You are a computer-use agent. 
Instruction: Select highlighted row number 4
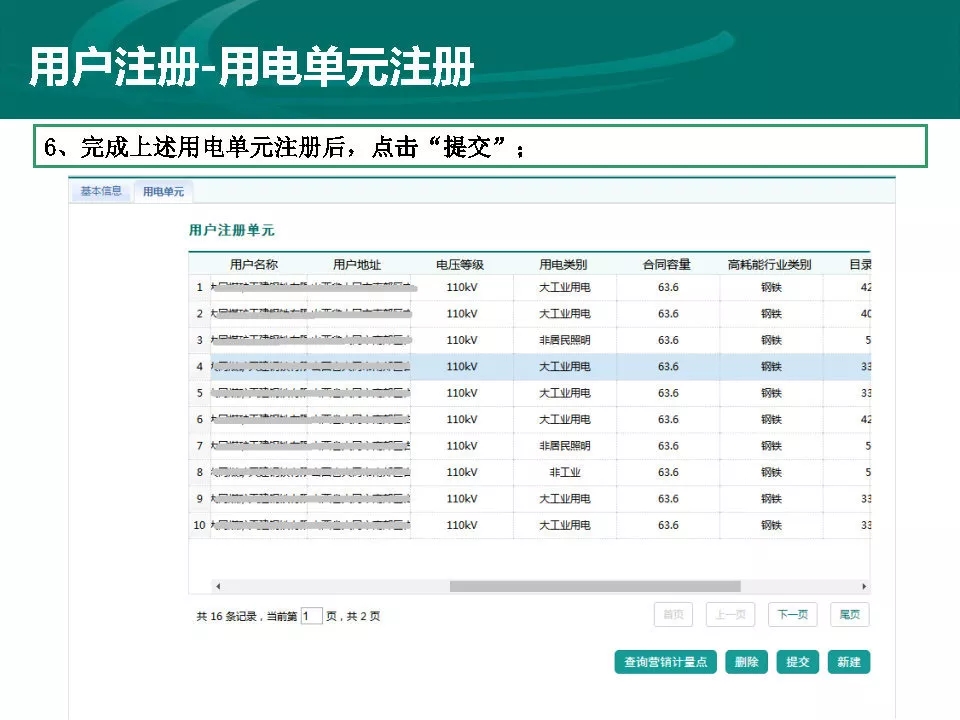coord(199,367)
